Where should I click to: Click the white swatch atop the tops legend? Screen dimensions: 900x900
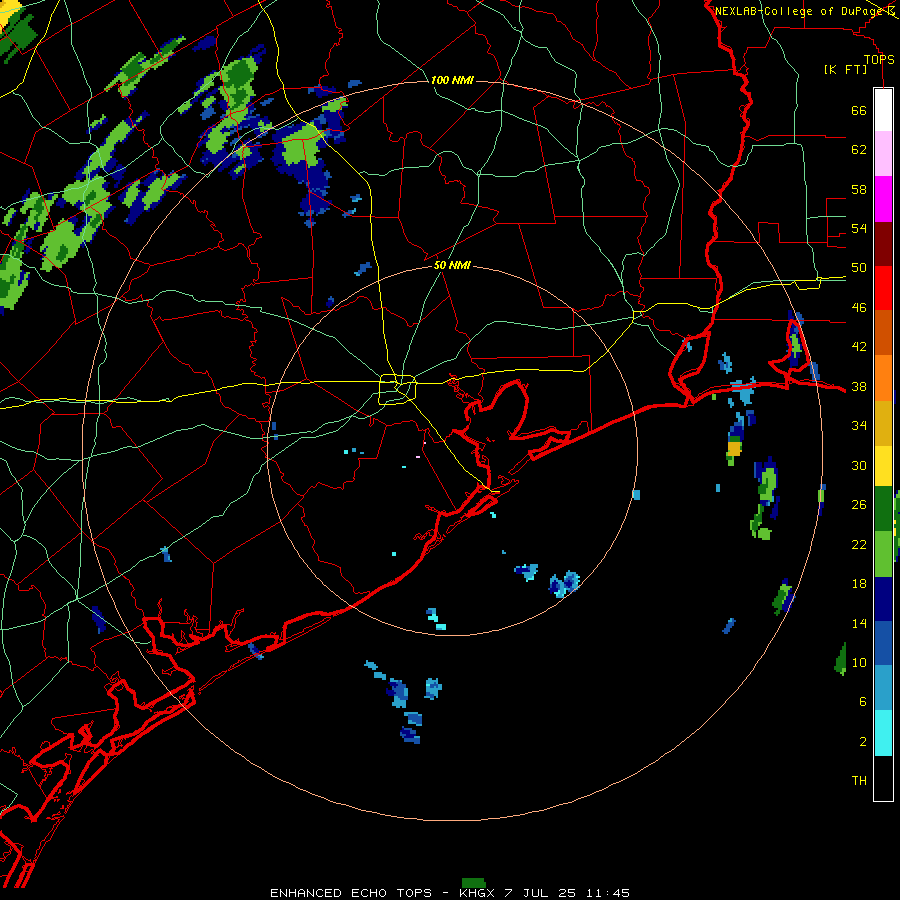tap(883, 110)
